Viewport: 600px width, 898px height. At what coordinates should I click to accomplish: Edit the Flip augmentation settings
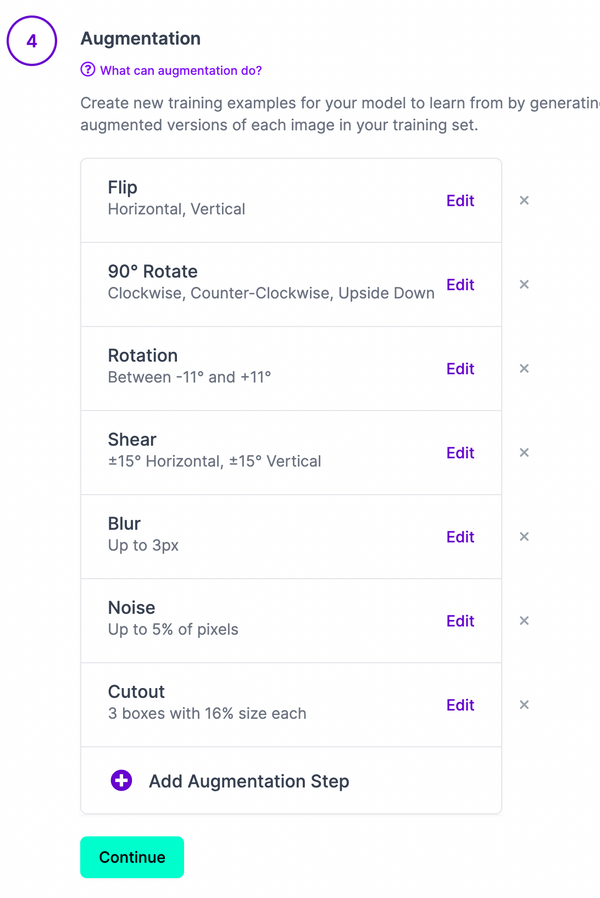point(460,200)
